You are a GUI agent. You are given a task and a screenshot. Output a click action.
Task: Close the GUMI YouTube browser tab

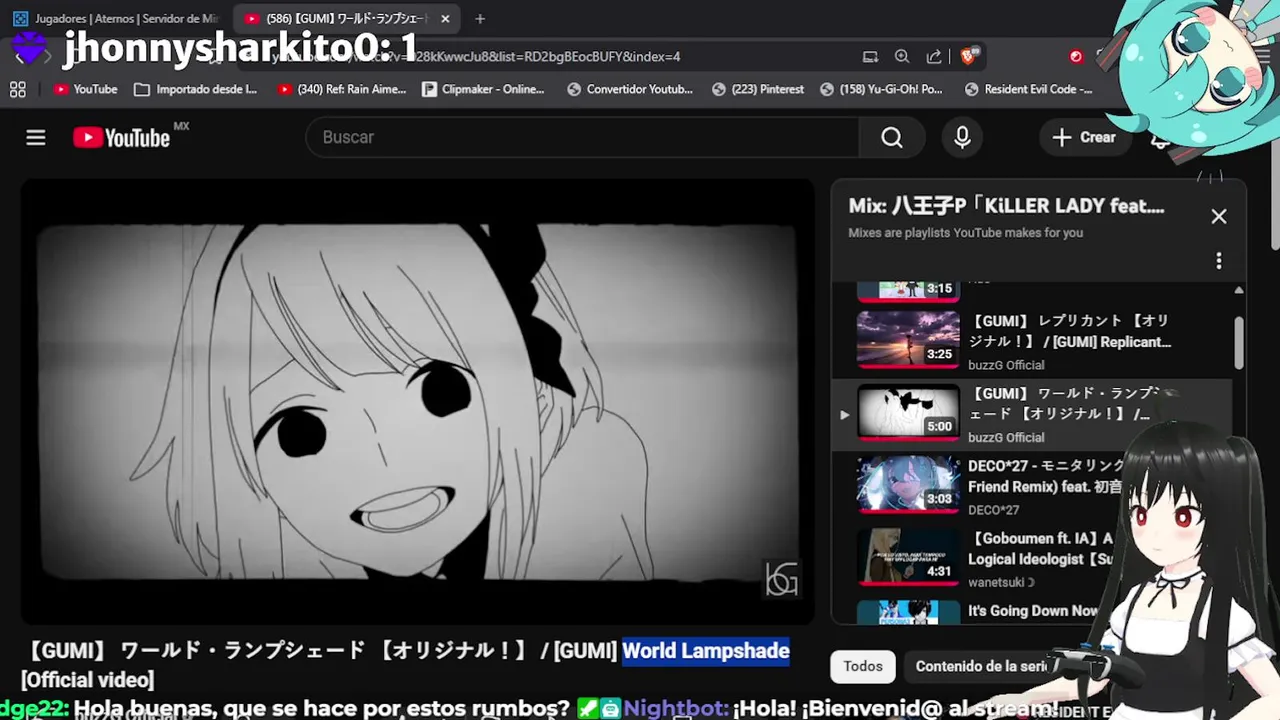[445, 19]
